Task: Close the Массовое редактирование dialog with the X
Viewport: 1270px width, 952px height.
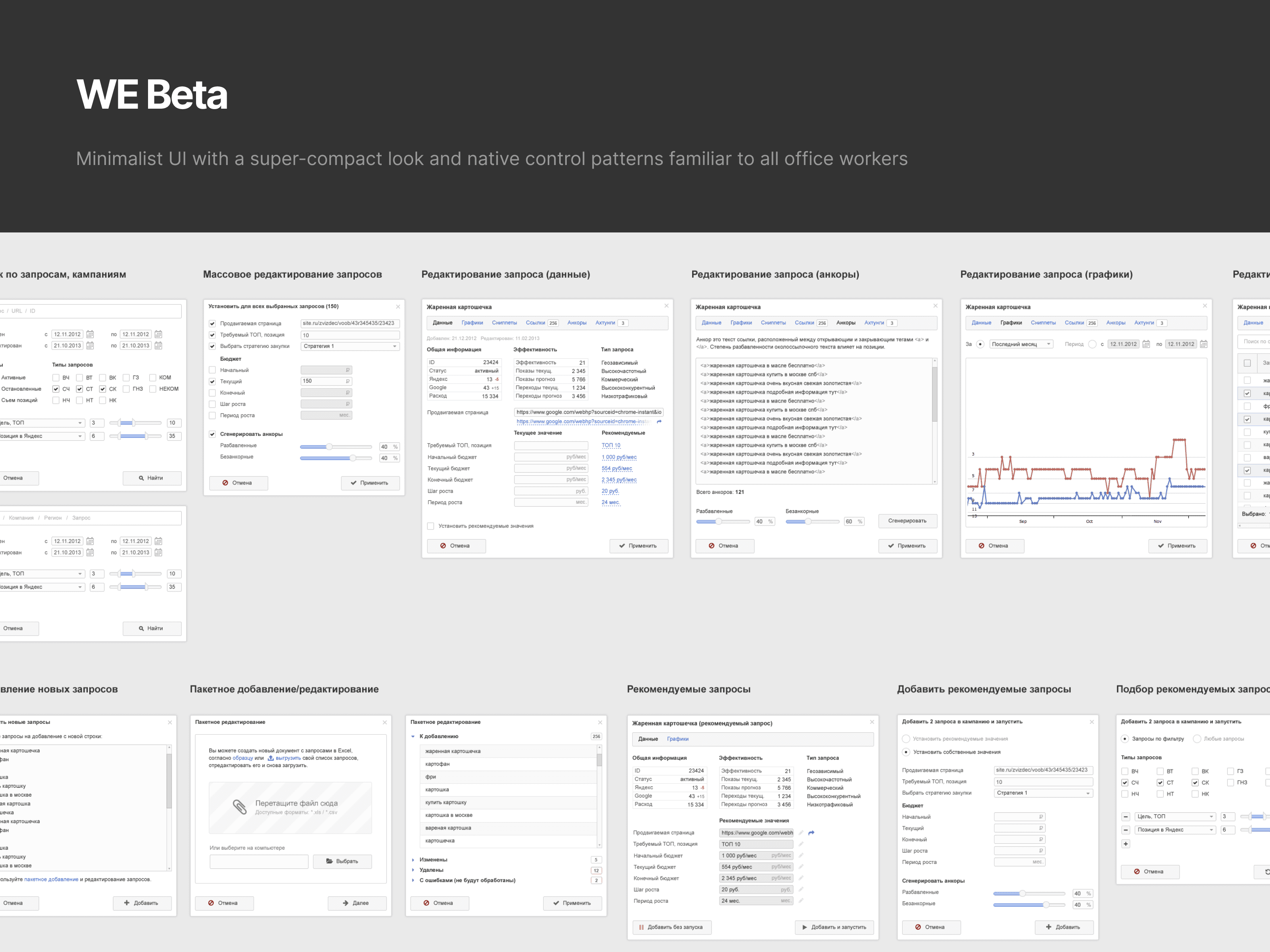Action: pyautogui.click(x=398, y=307)
